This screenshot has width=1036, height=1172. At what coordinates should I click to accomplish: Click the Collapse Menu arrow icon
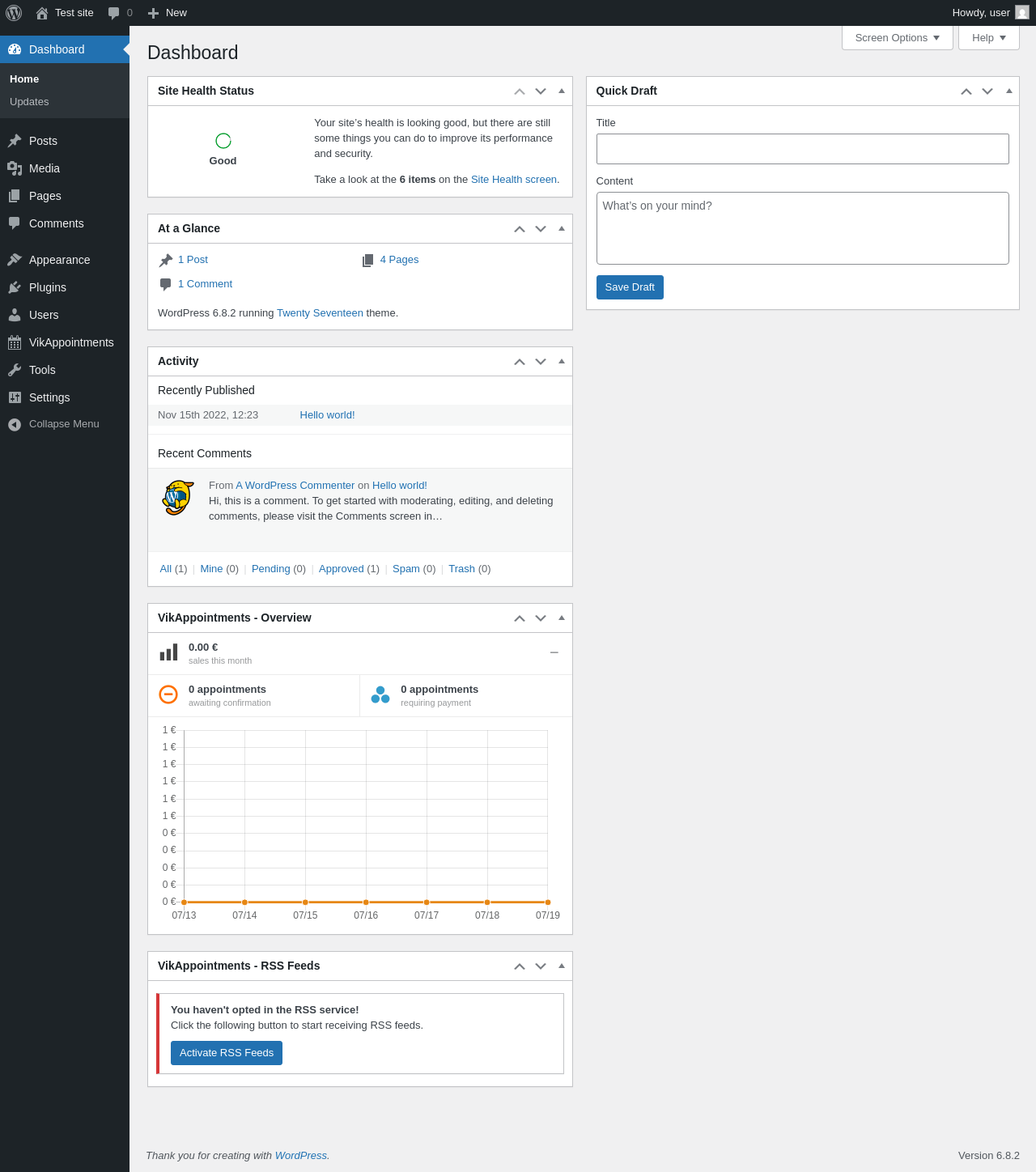pyautogui.click(x=15, y=424)
